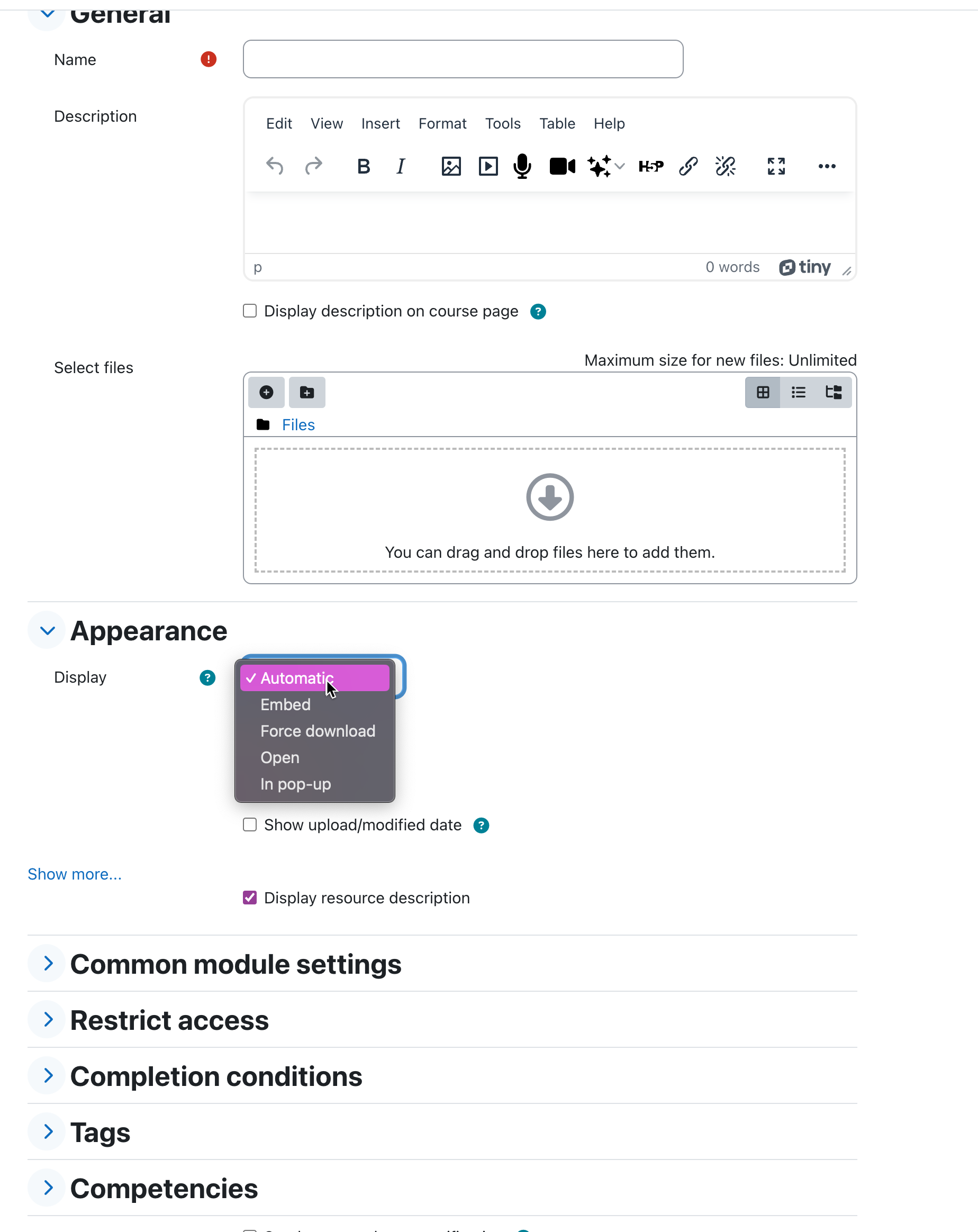Toggle fullscreen editor mode
Viewport: 978px width, 1232px height.
point(776,166)
